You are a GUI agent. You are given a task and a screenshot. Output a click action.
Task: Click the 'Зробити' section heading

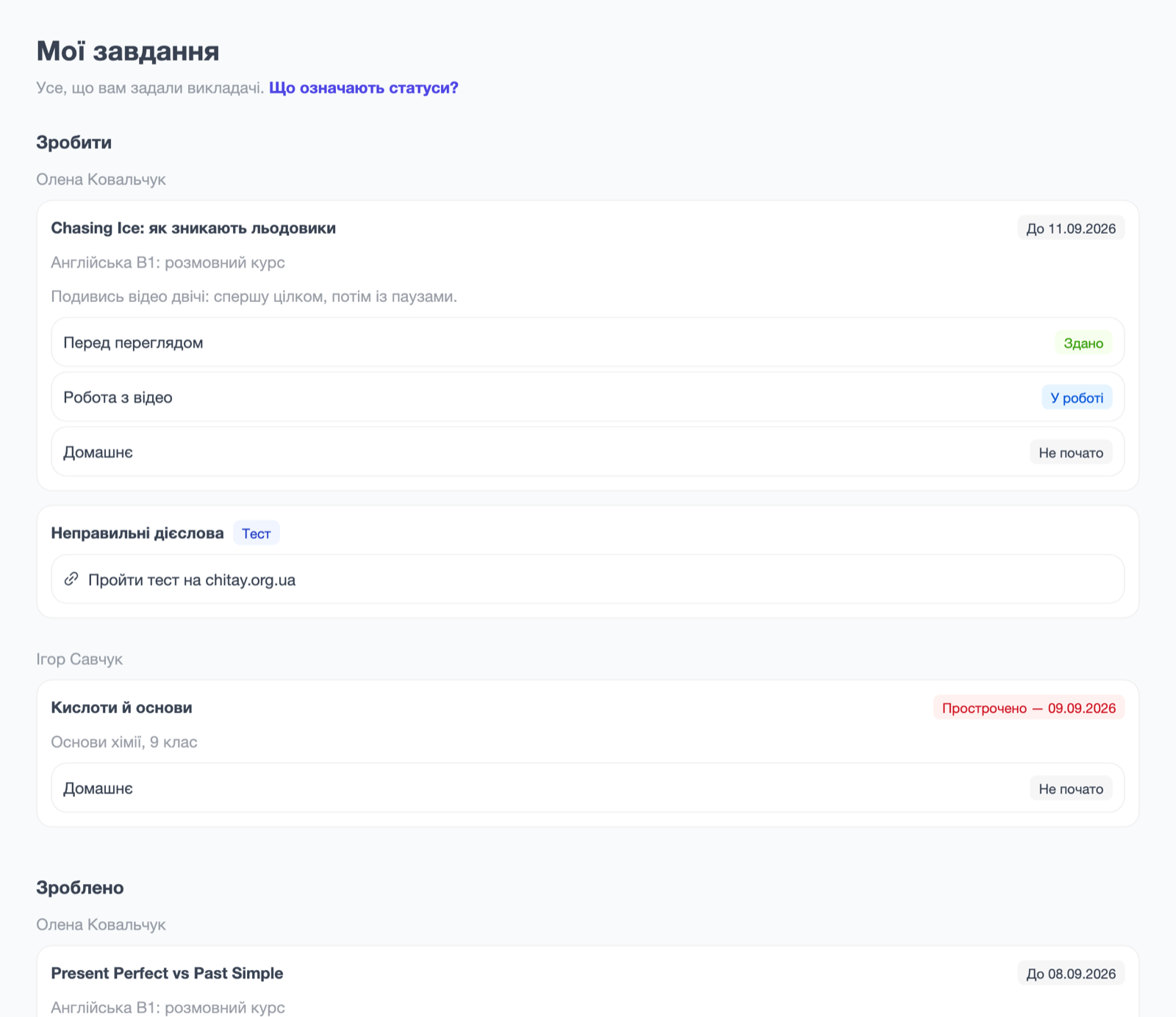pos(74,143)
